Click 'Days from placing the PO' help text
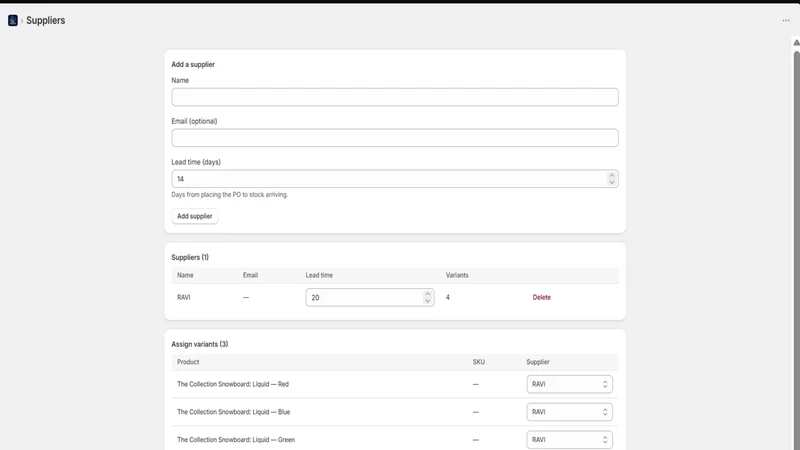This screenshot has width=800, height=450. coord(230,194)
